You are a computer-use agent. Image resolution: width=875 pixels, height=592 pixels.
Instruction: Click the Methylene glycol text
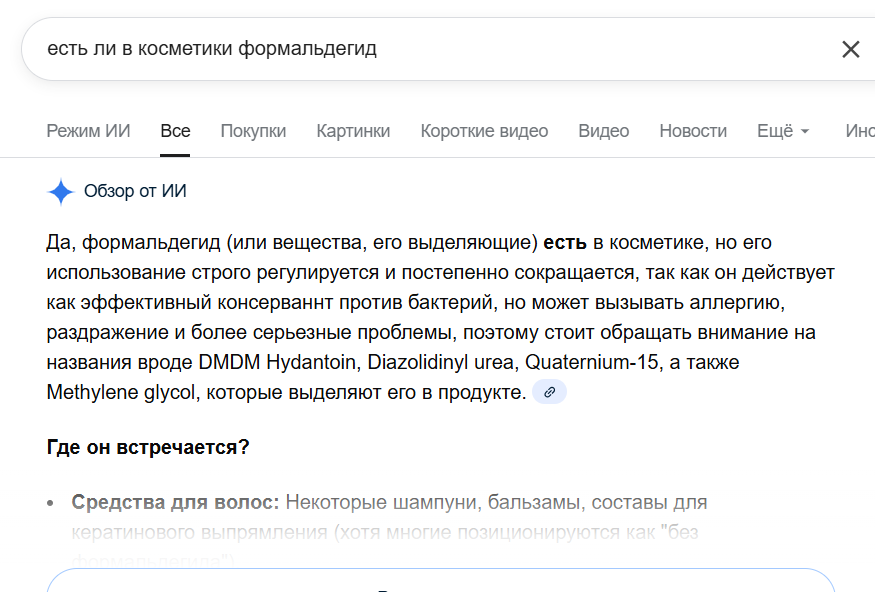click(121, 392)
